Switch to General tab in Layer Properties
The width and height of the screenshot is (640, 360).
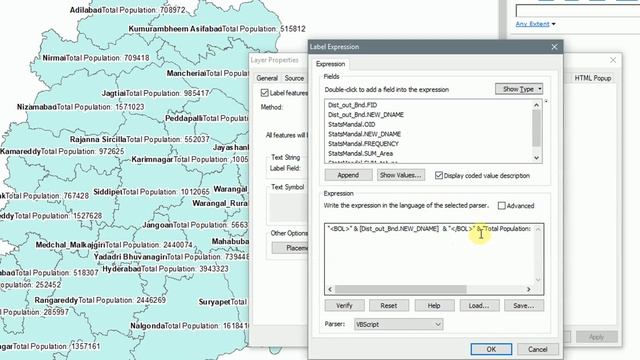(267, 78)
